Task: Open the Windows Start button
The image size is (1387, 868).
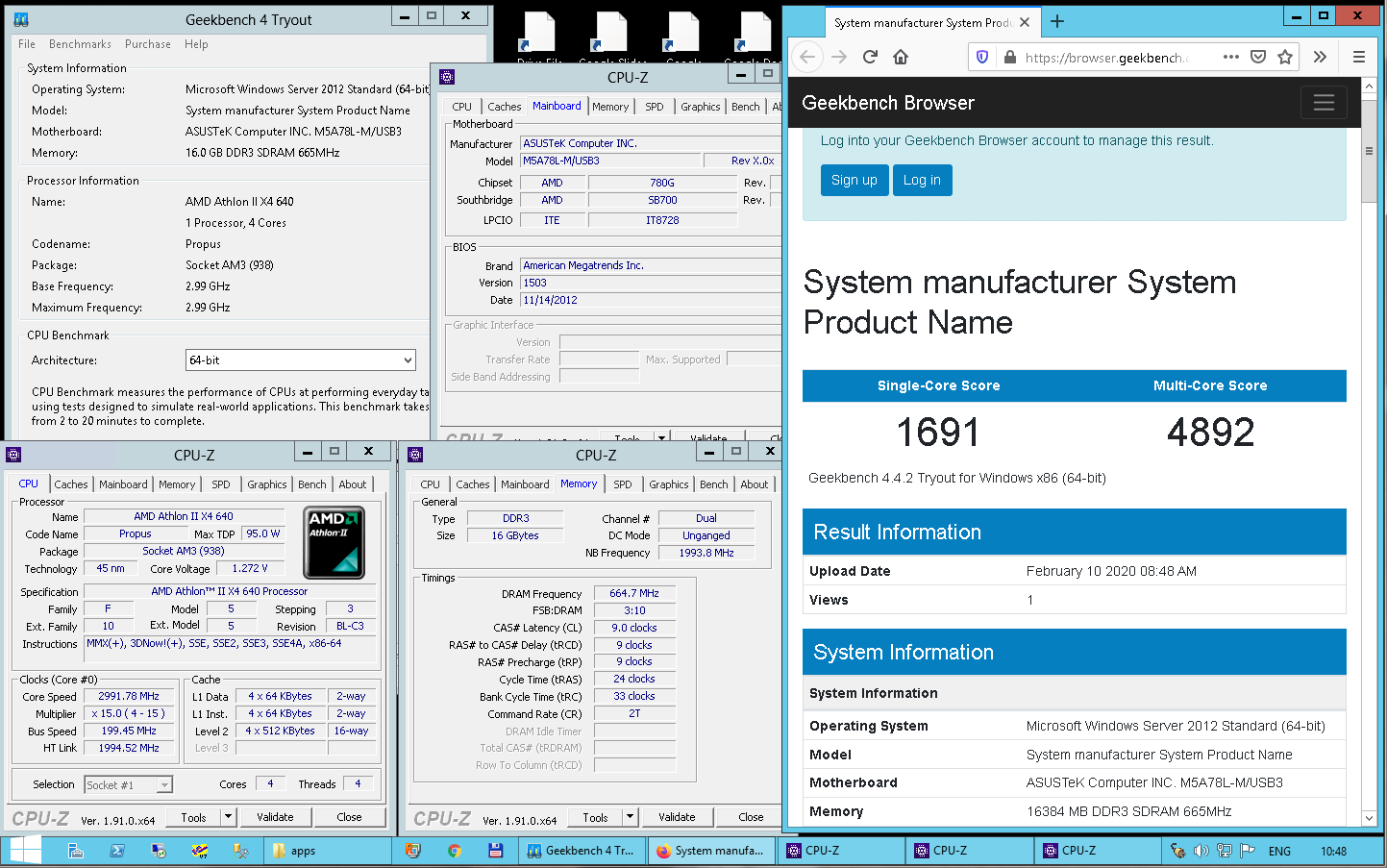Action: (x=25, y=851)
